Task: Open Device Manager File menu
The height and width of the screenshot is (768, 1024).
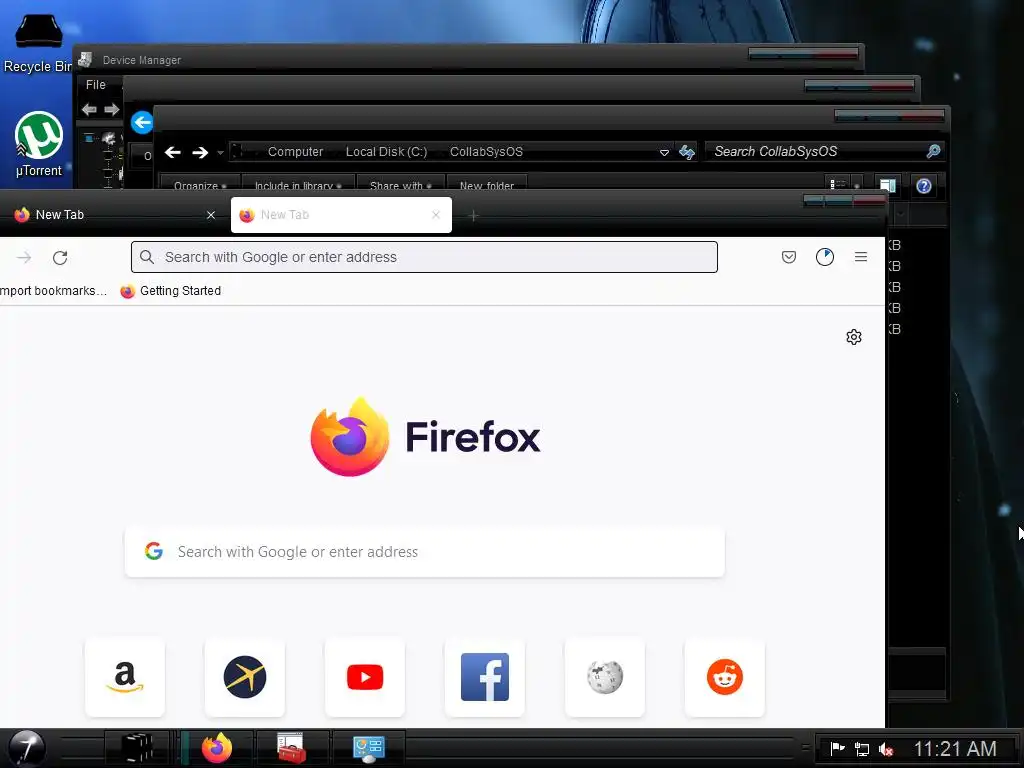Action: click(95, 85)
